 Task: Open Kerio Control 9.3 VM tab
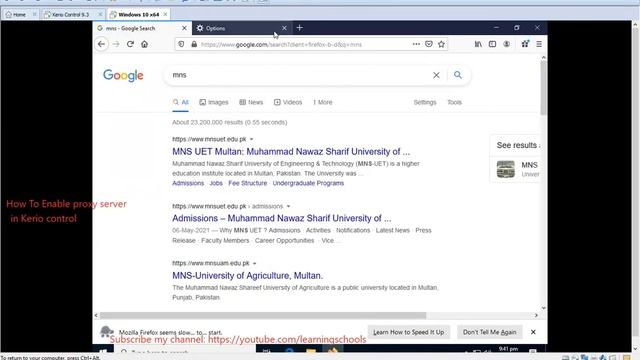tap(70, 14)
